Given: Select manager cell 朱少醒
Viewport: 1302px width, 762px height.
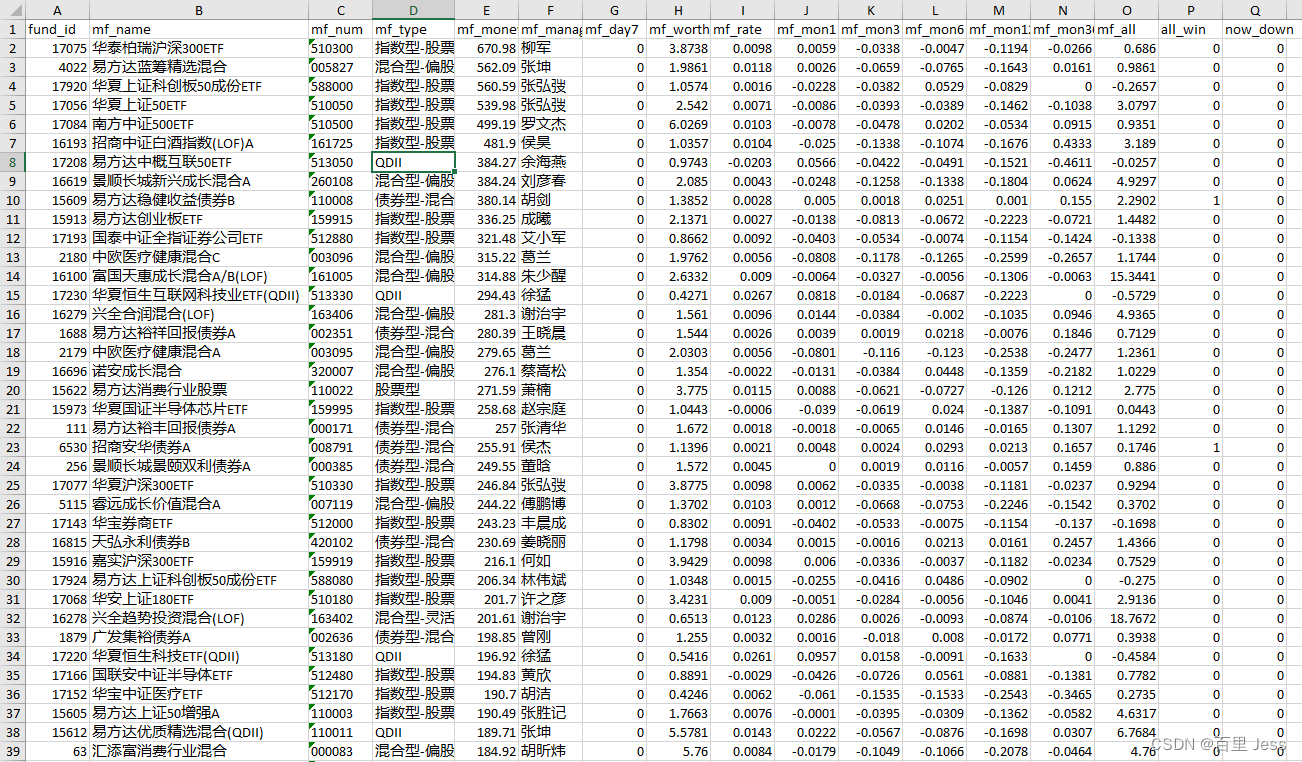Looking at the screenshot, I should (x=550, y=276).
